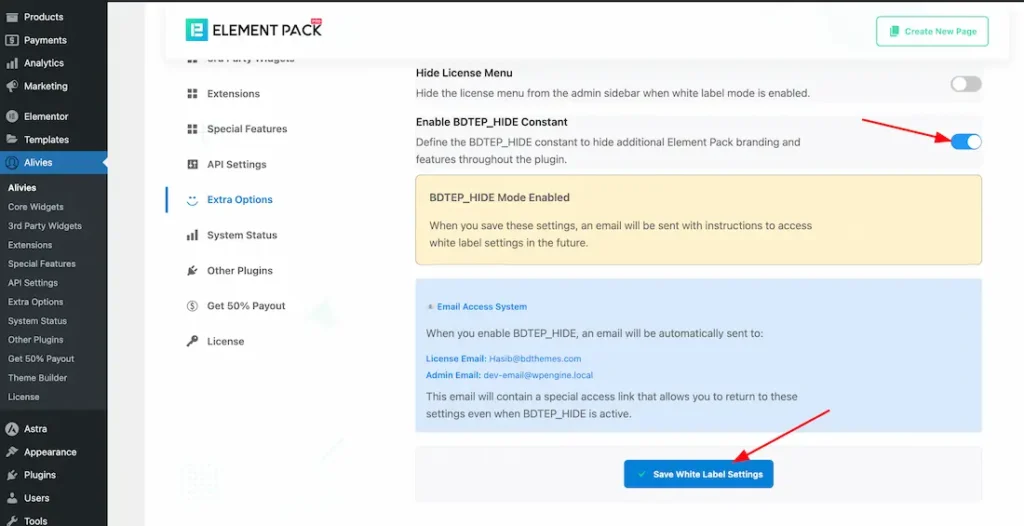The image size is (1024, 526).
Task: Open Analytics in WordPress admin menu
Action: 45,63
